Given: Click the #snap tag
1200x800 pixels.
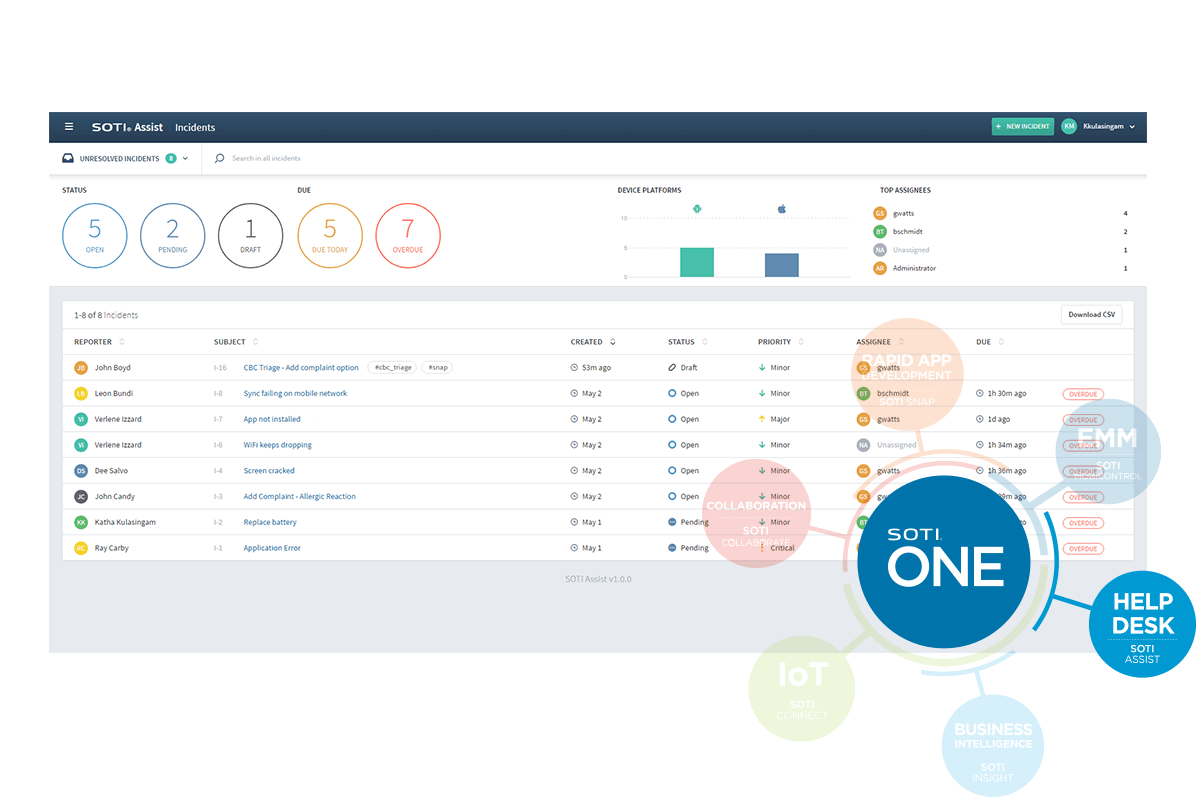Looking at the screenshot, I should (437, 368).
